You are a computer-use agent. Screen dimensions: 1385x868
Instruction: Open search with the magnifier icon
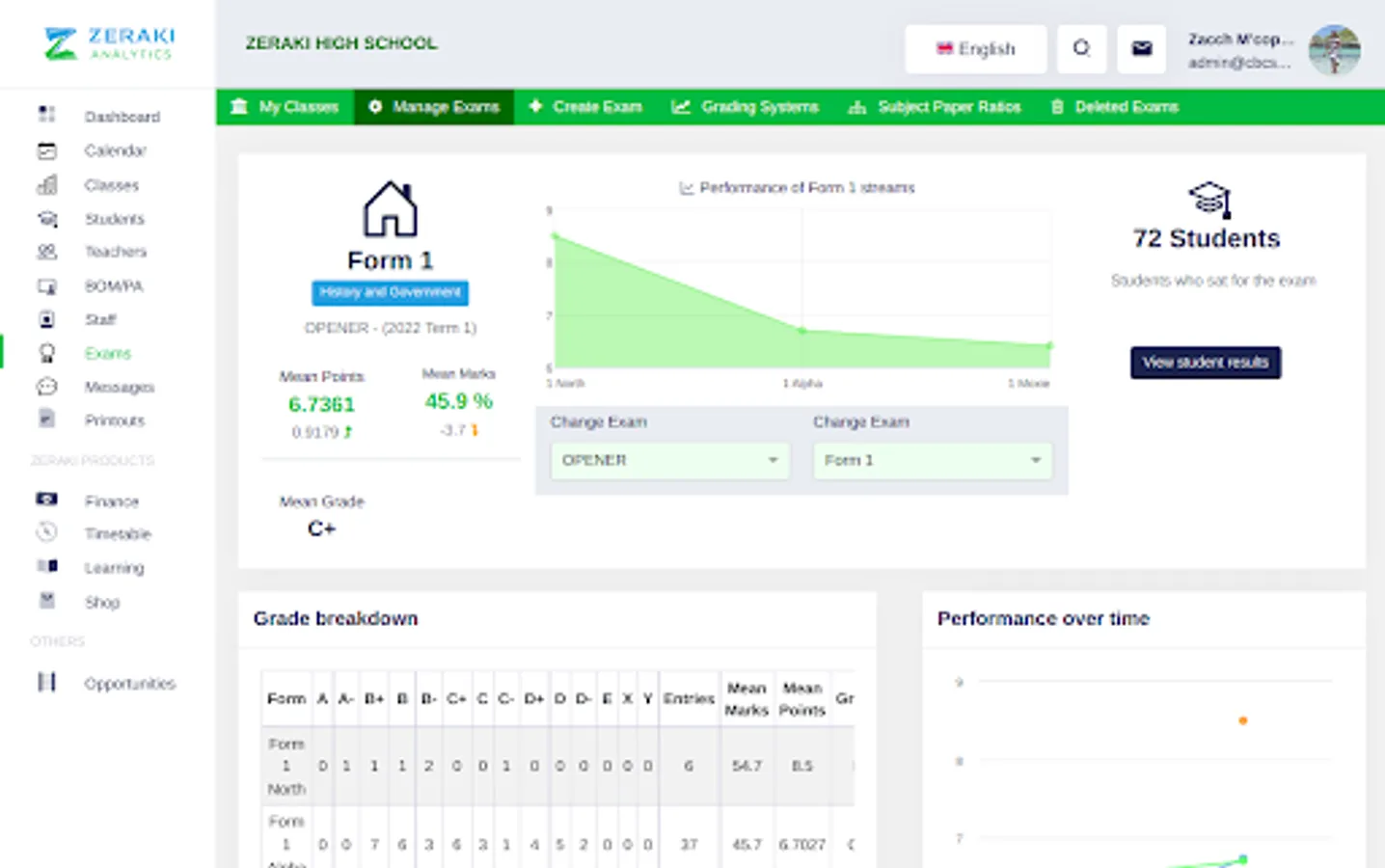[x=1082, y=48]
